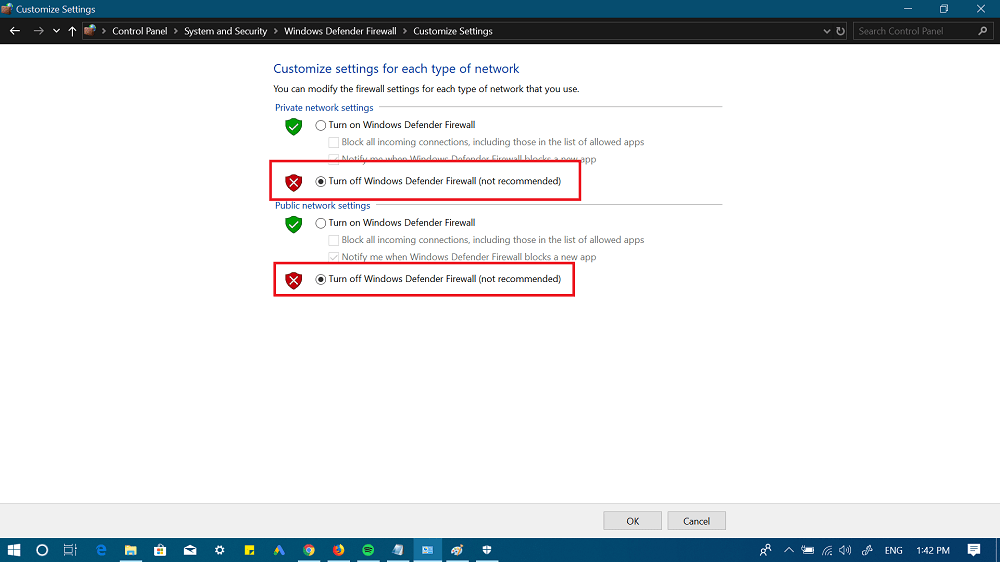Click the volume speaker icon
Viewport: 1000px width, 562px height.
coord(846,550)
